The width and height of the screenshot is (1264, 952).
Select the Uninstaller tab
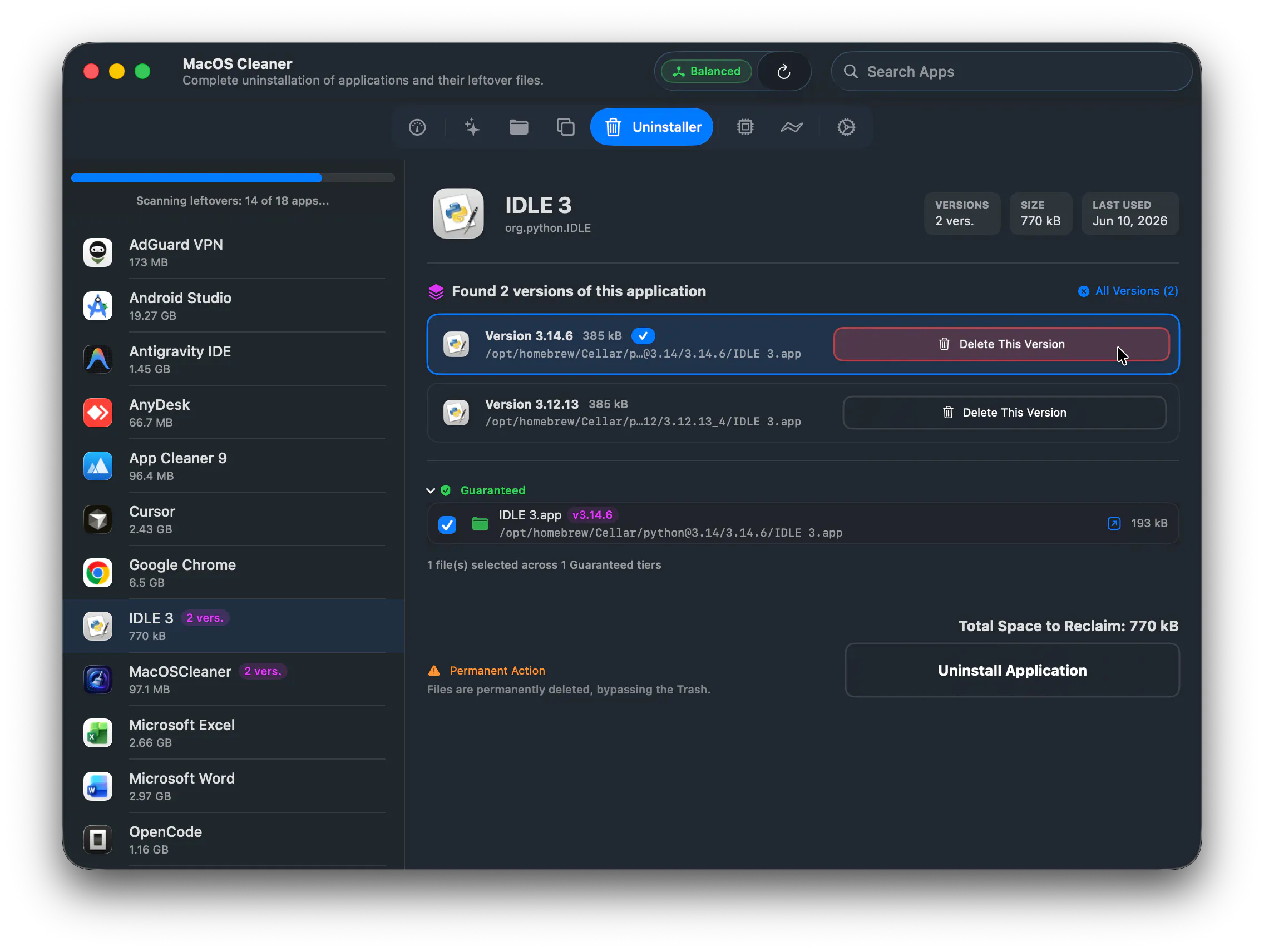652,127
